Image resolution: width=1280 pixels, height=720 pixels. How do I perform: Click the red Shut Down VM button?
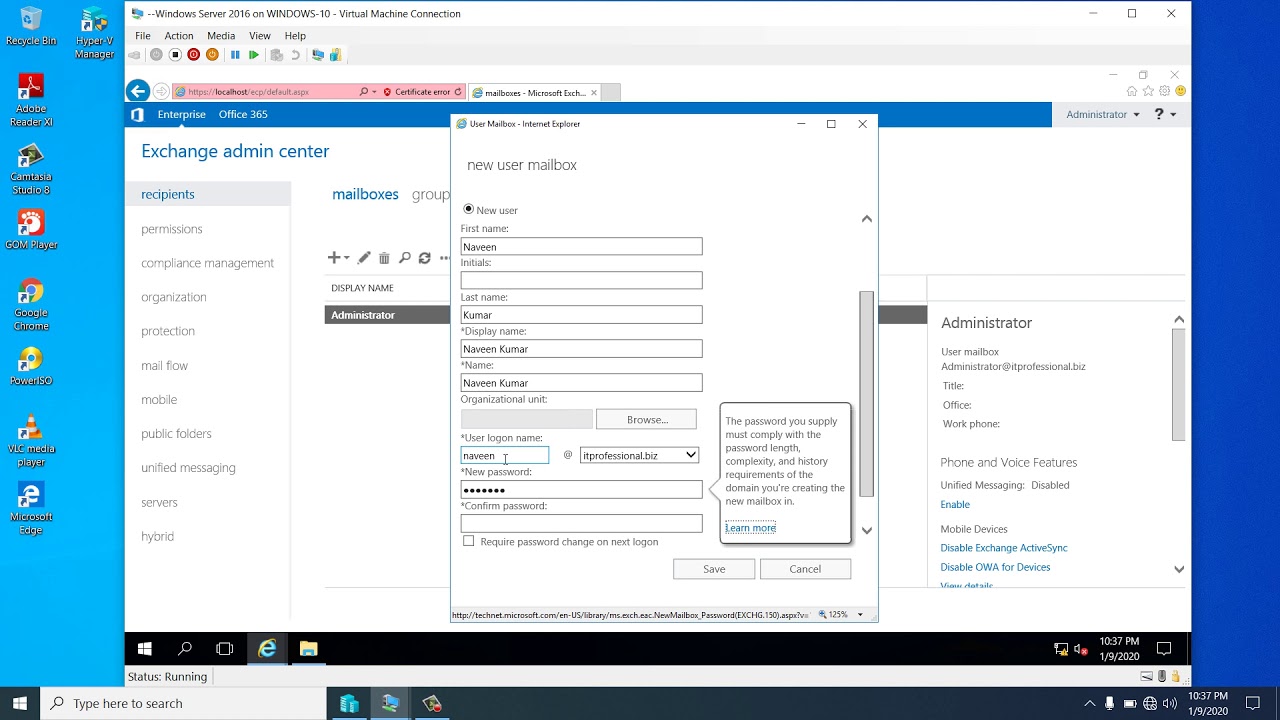(194, 55)
